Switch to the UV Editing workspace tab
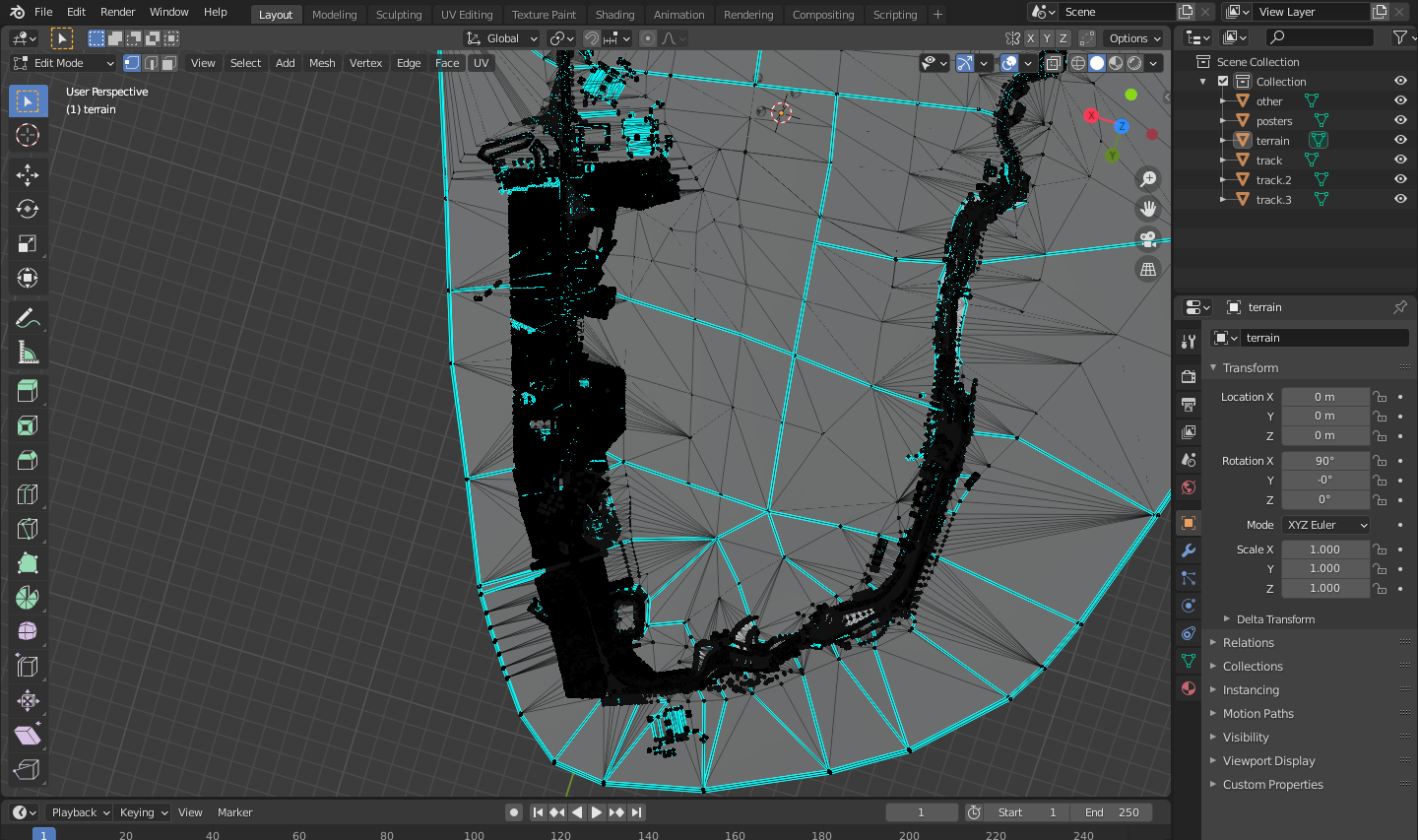1418x840 pixels. point(466,15)
